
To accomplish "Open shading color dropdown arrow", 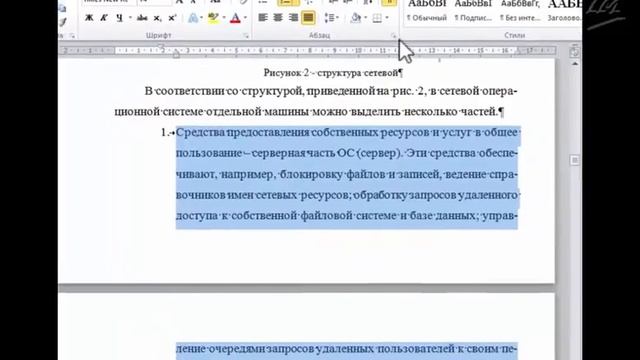I will coord(365,18).
